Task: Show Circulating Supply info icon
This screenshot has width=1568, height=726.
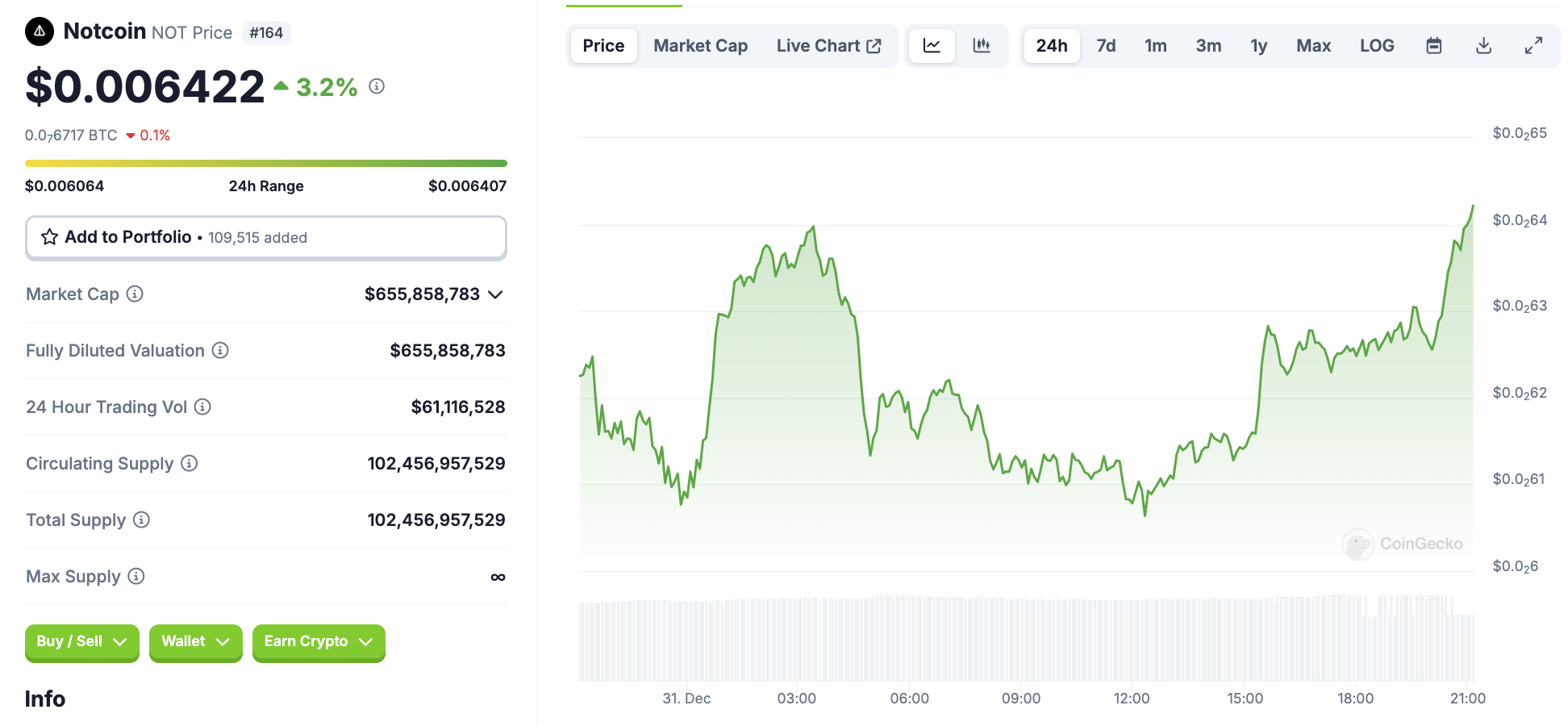Action: click(x=190, y=464)
